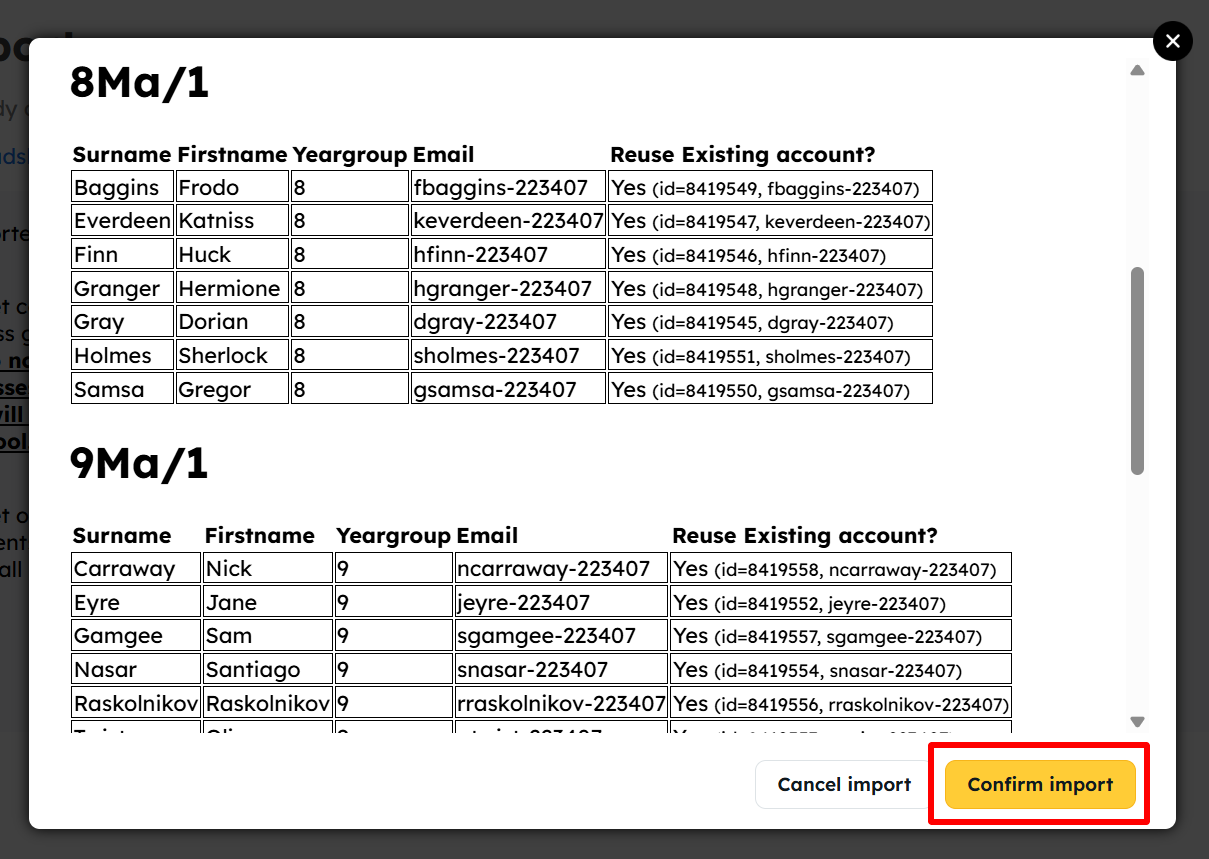1209x859 pixels.
Task: Click the reuse cell with id=8419548
Action: pyautogui.click(x=770, y=288)
